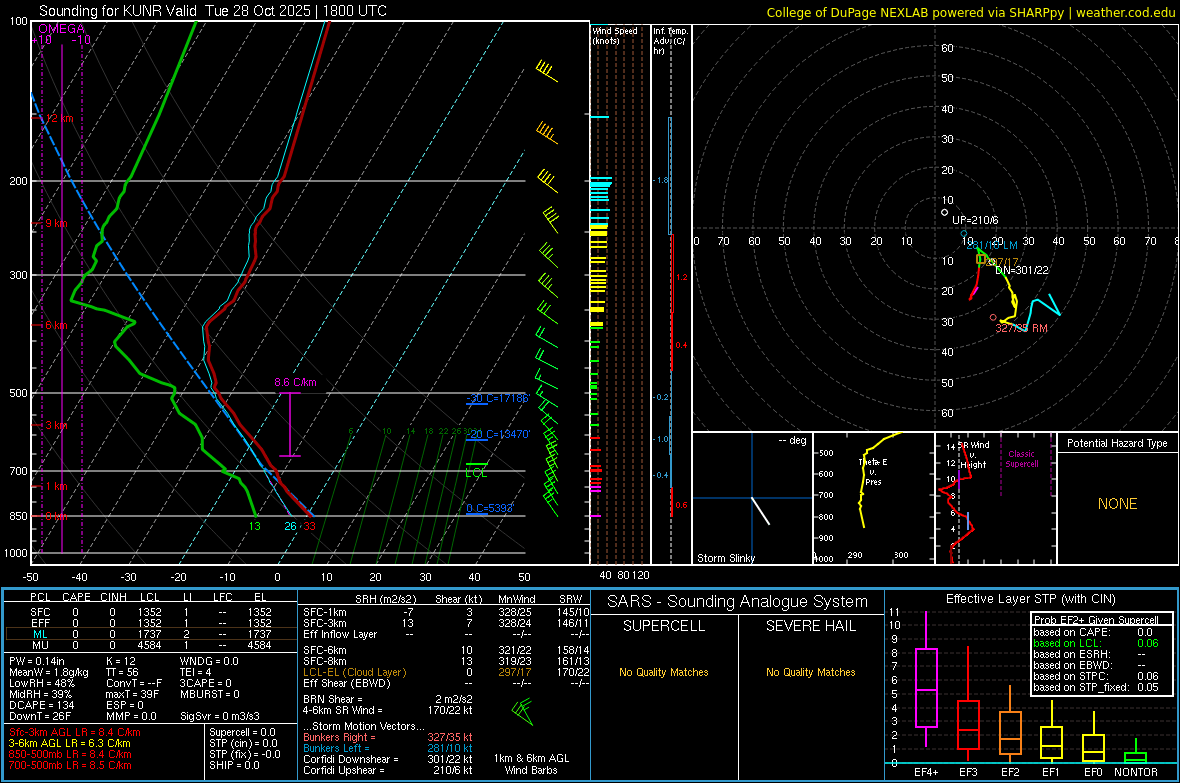This screenshot has height=783, width=1180.
Task: Click the DCAPE = 134 value
Action: pos(39,705)
